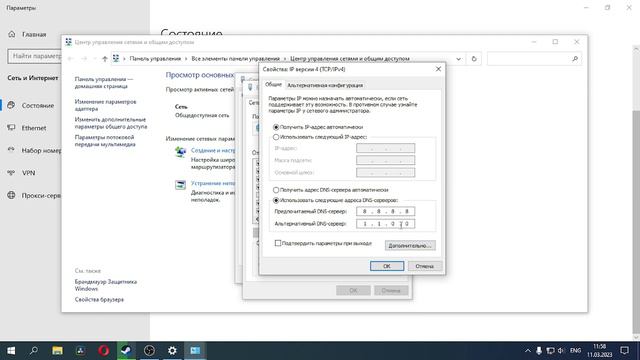
Task: Open 'Параметры потоковой передачи мультимедиа' link
Action: tap(105, 141)
